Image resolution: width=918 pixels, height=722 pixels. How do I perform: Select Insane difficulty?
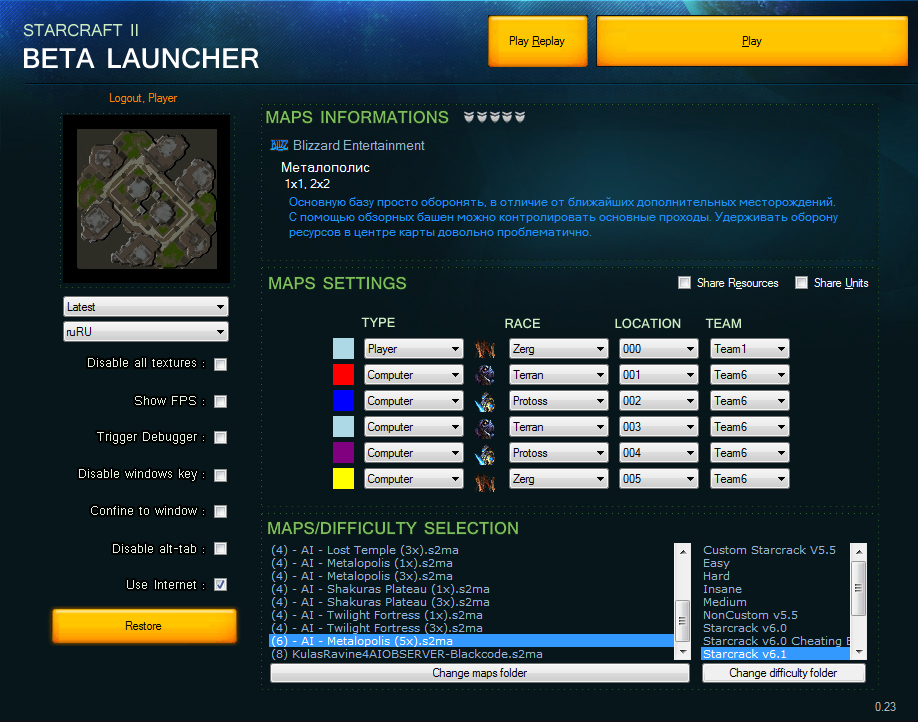(775, 589)
